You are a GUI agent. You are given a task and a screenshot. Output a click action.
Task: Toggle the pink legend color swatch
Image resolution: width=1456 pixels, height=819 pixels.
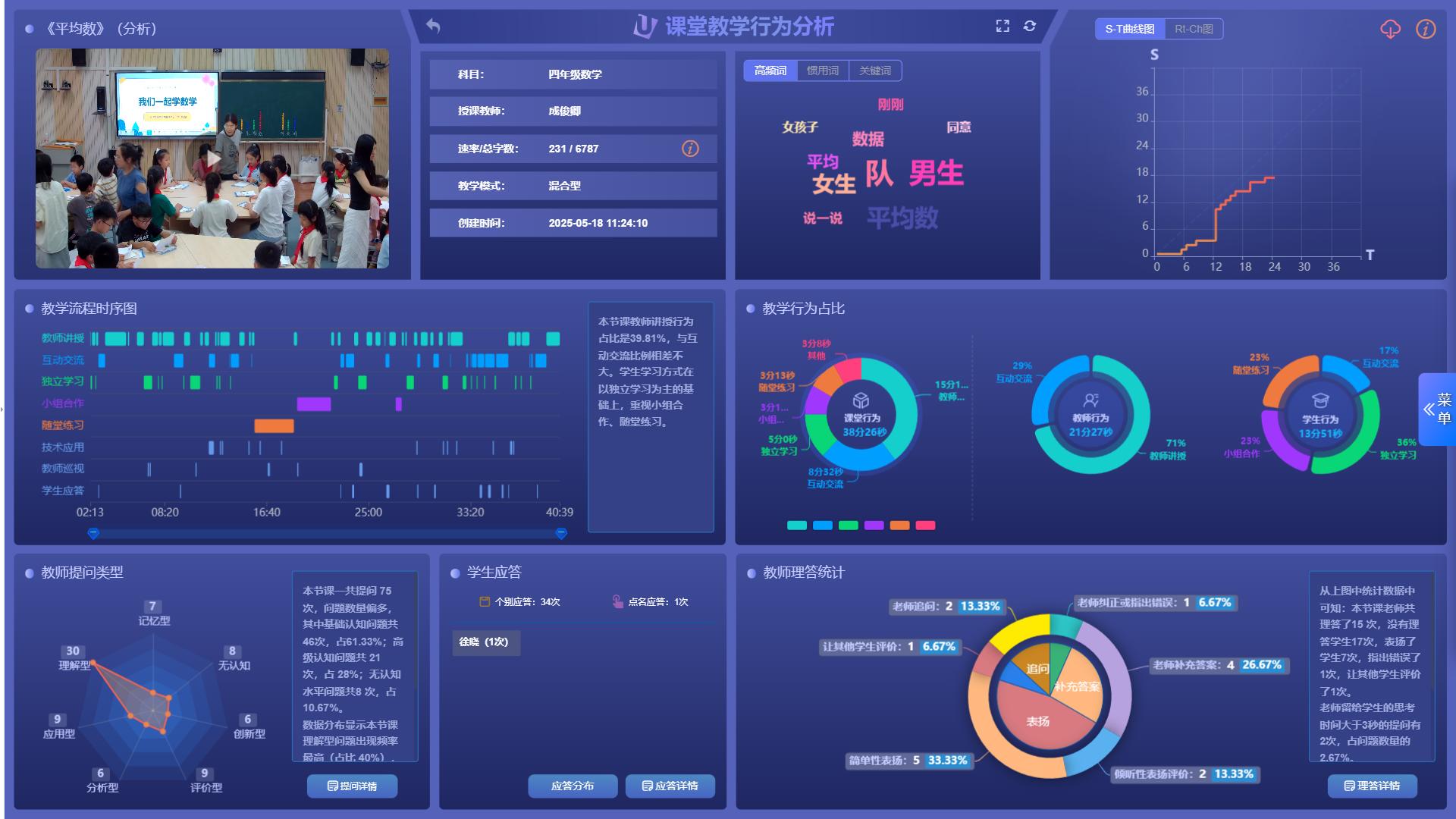pyautogui.click(x=925, y=526)
